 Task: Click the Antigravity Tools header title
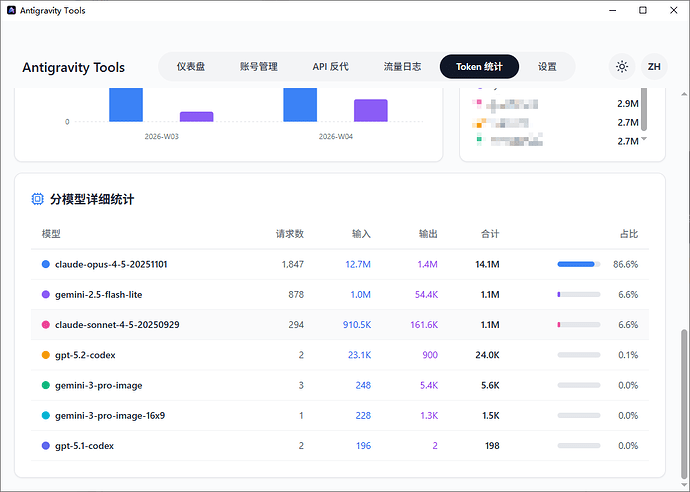point(73,67)
